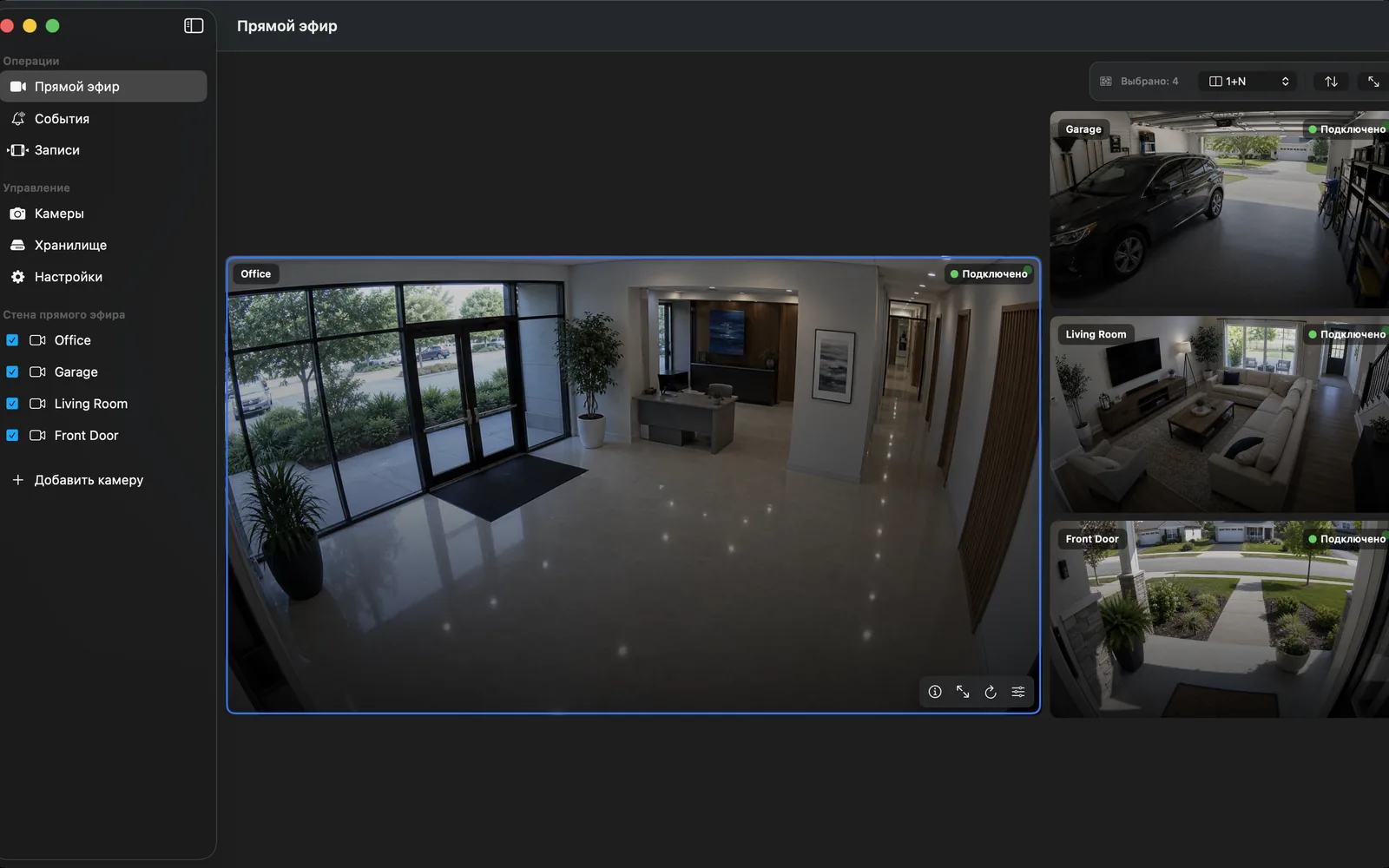Open Записи section
1389x868 pixels.
103,150
